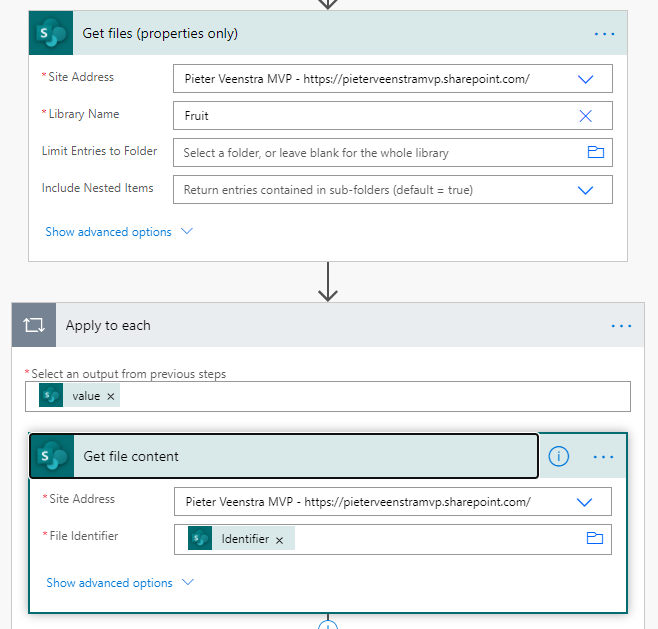Show info for Get file content action
This screenshot has height=629, width=658.
[x=559, y=456]
